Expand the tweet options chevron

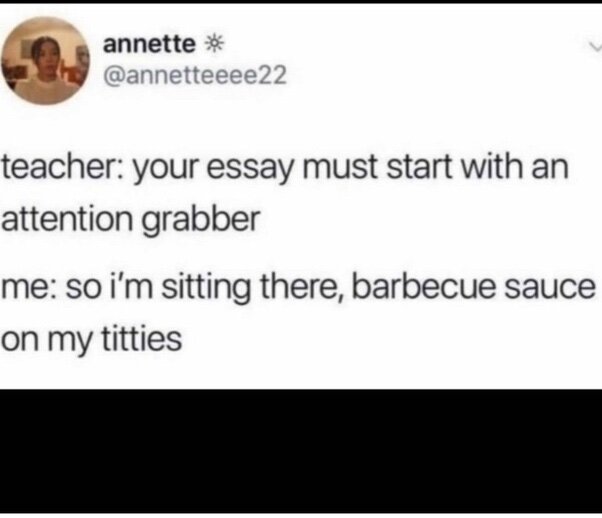tap(596, 47)
